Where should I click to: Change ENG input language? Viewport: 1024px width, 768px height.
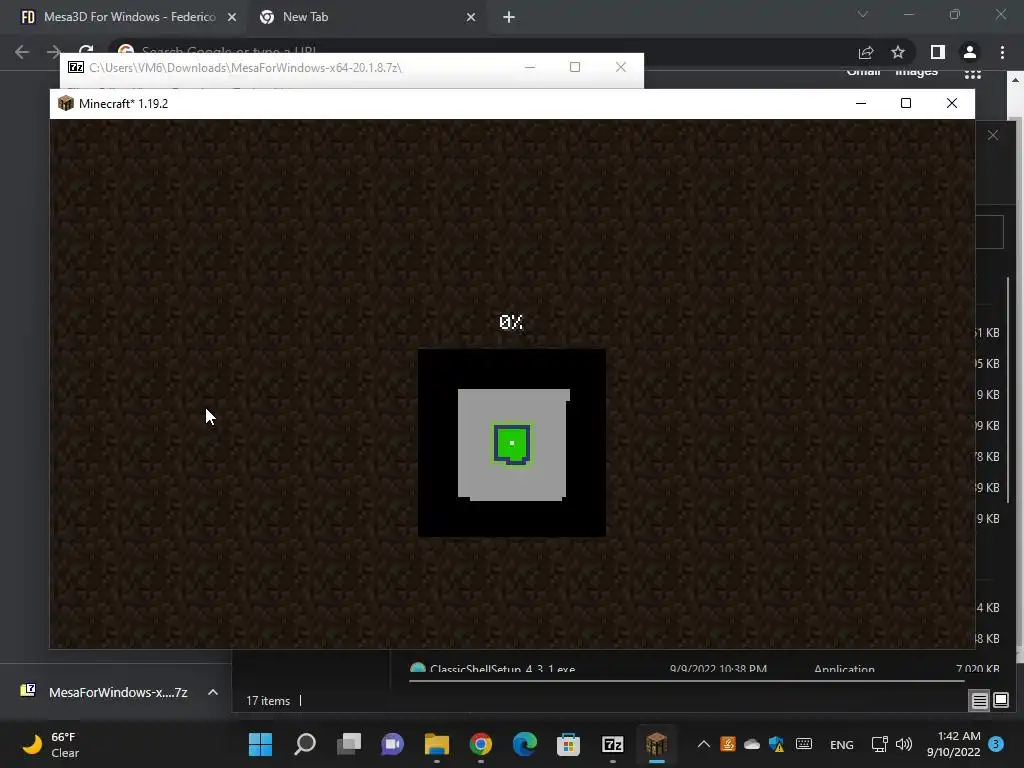842,744
